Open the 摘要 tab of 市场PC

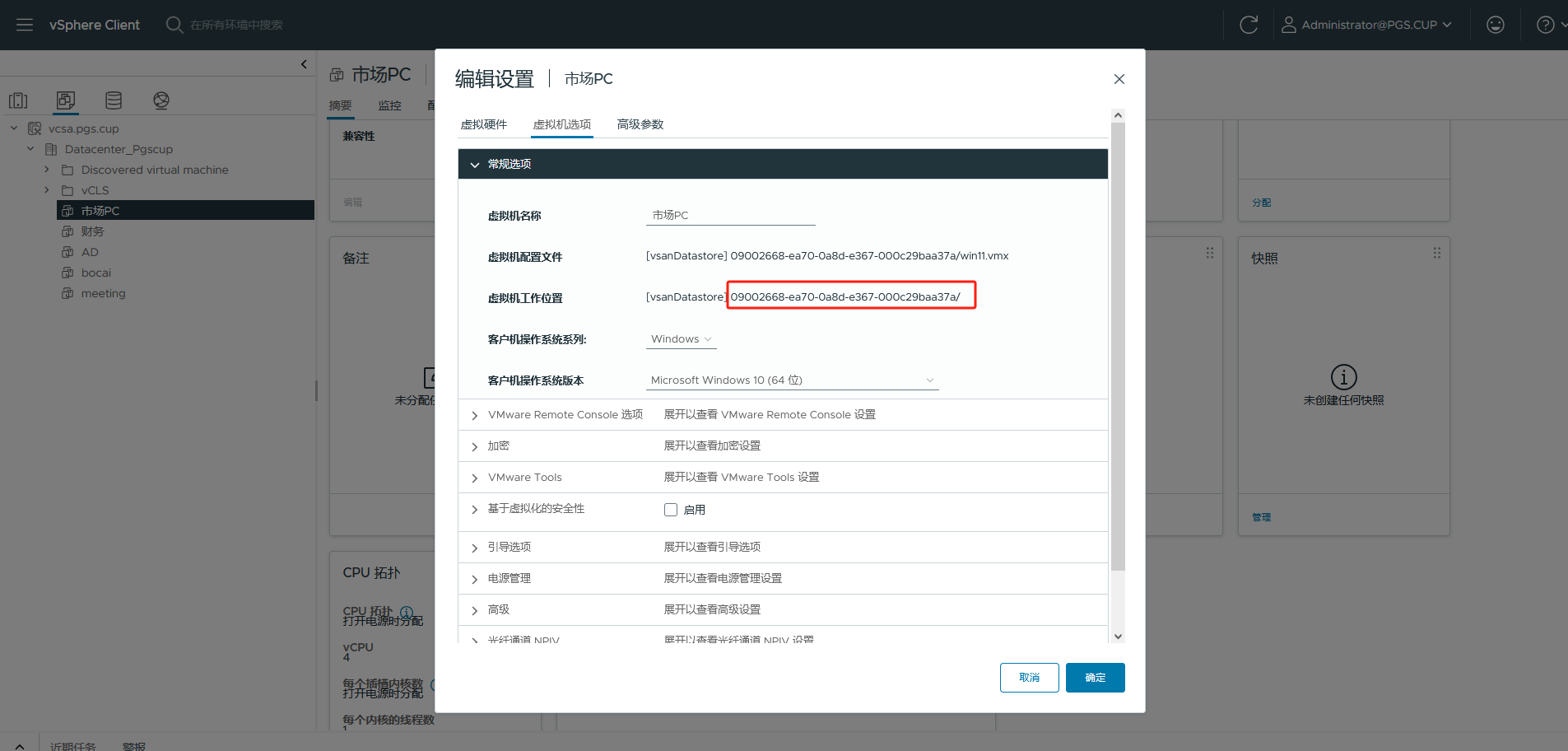click(340, 105)
